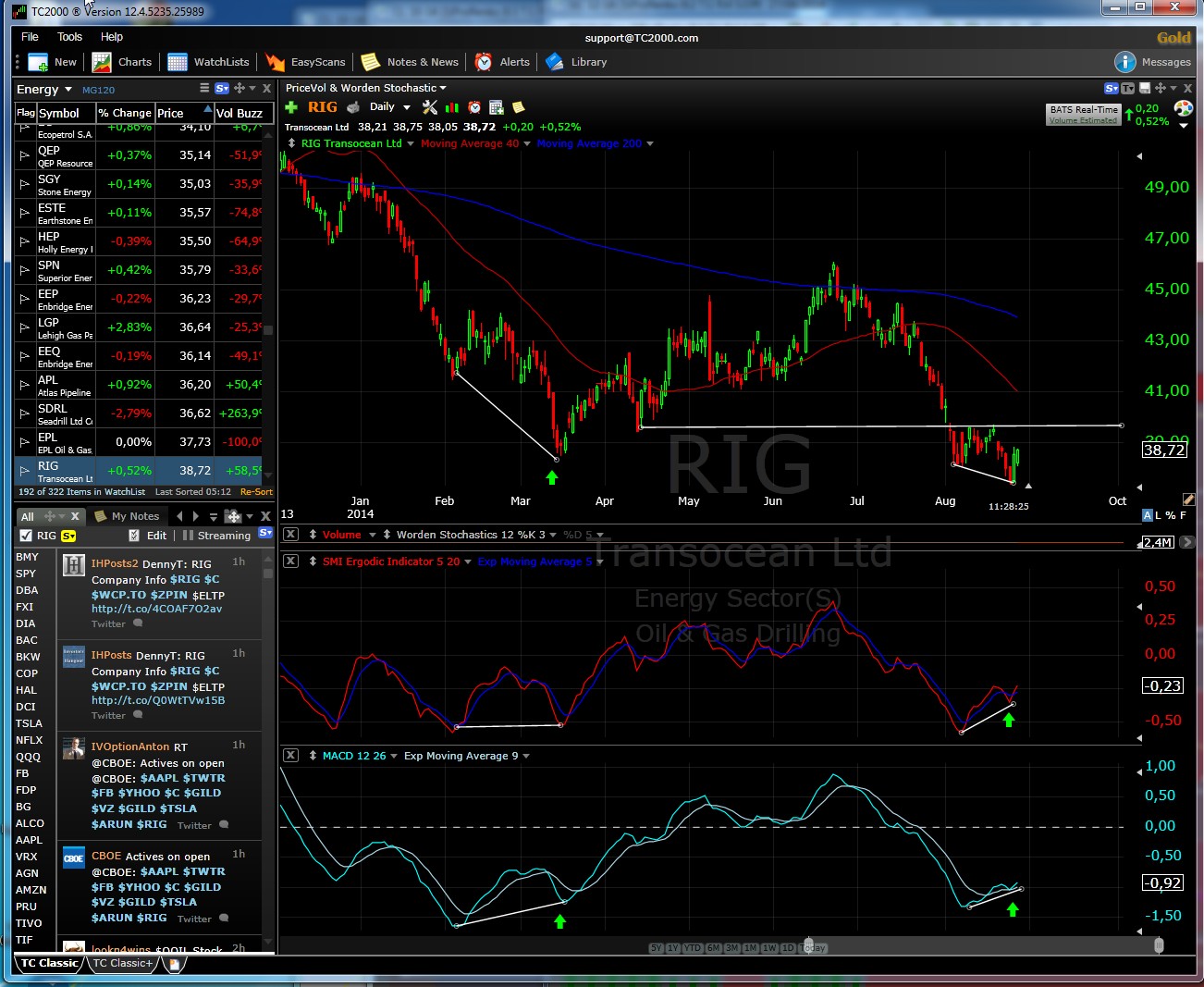Open the Charts toolbar button

coord(122,62)
